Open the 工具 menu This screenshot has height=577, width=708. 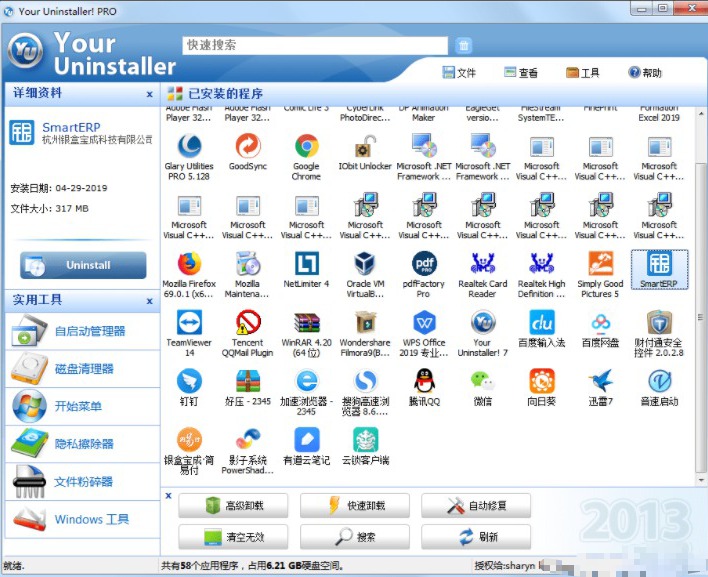point(582,73)
